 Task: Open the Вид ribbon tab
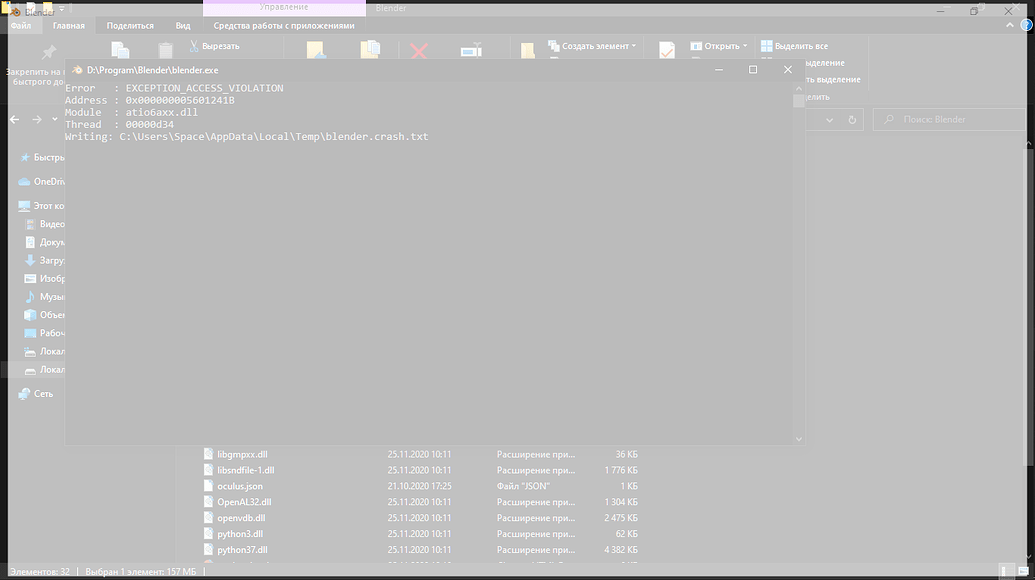[183, 26]
